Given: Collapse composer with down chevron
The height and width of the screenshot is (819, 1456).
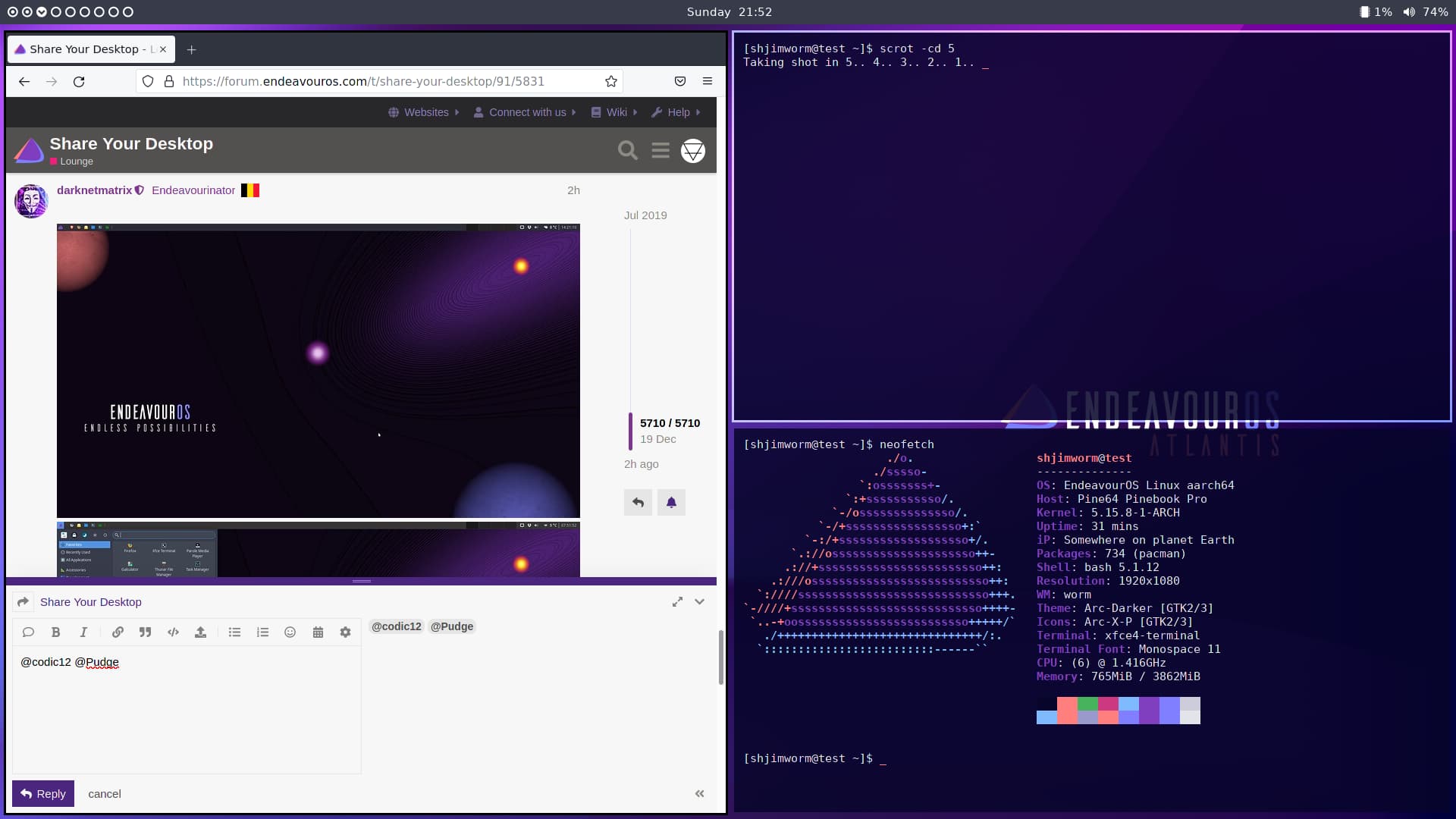Looking at the screenshot, I should 699,601.
